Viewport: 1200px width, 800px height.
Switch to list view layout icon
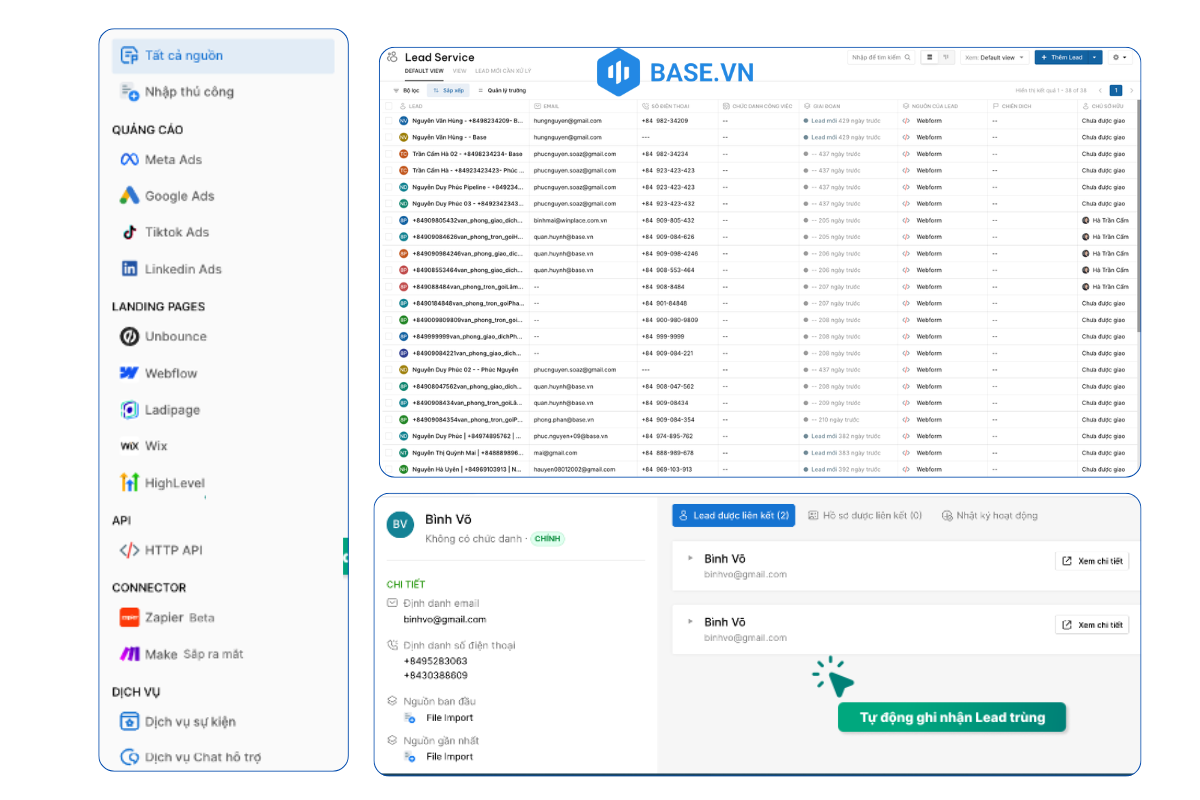930,57
